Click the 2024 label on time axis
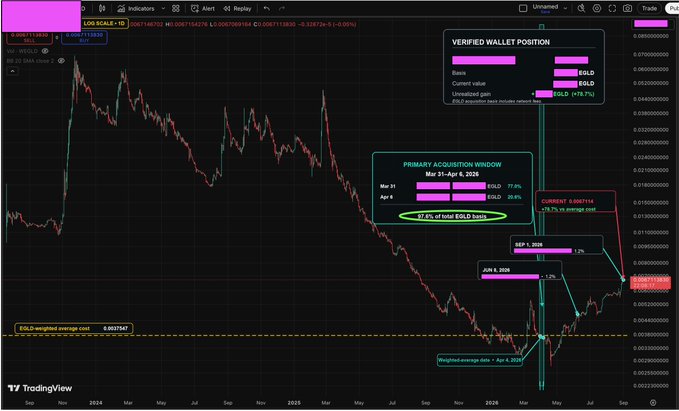The image size is (679, 411). pyautogui.click(x=96, y=403)
